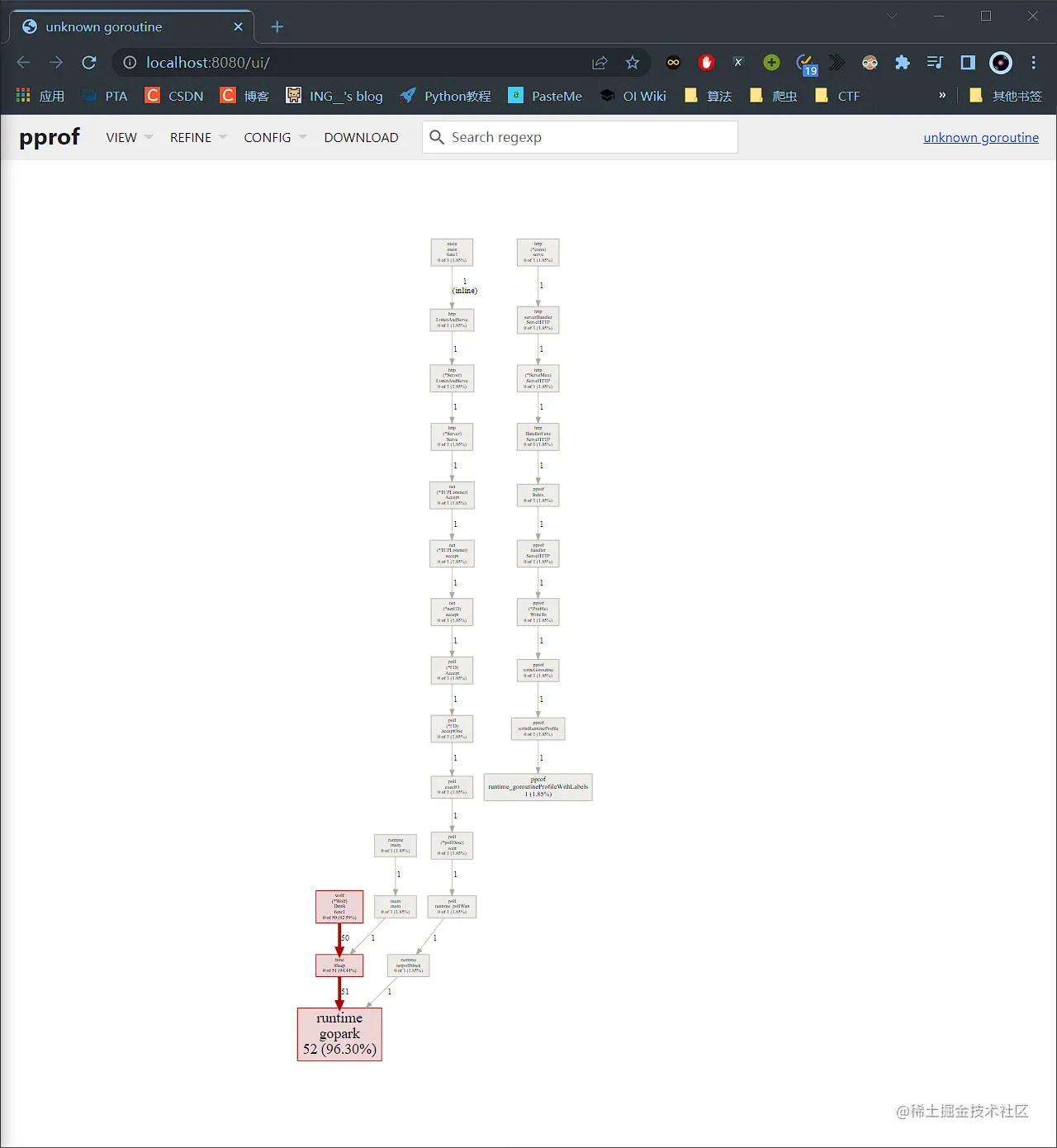Screen dimensions: 1057x1148
Task: Expand the hidden bookmarks chevron on bookmarks bar
Action: pos(941,96)
